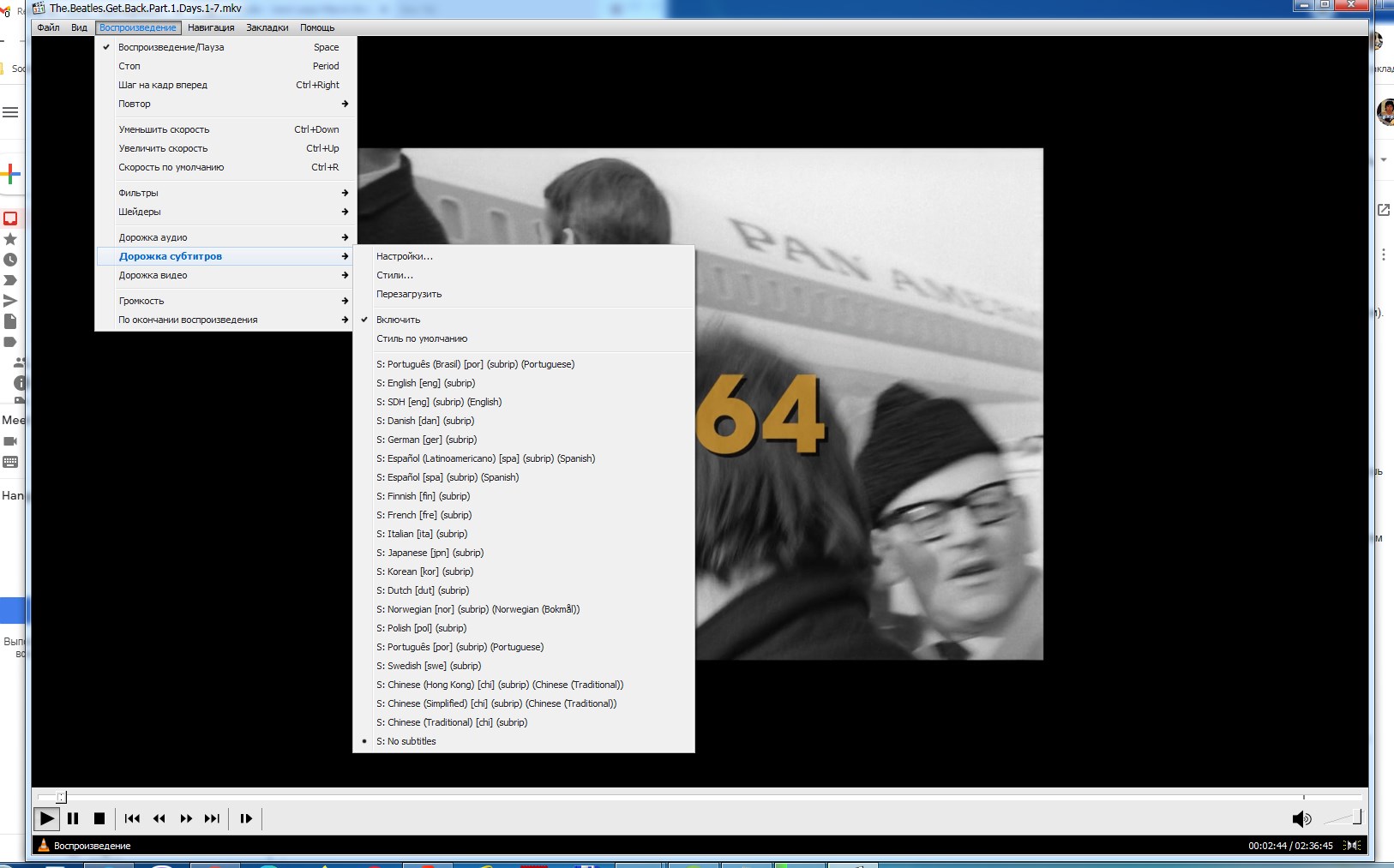Expand the Повтор submenu

[x=225, y=104]
